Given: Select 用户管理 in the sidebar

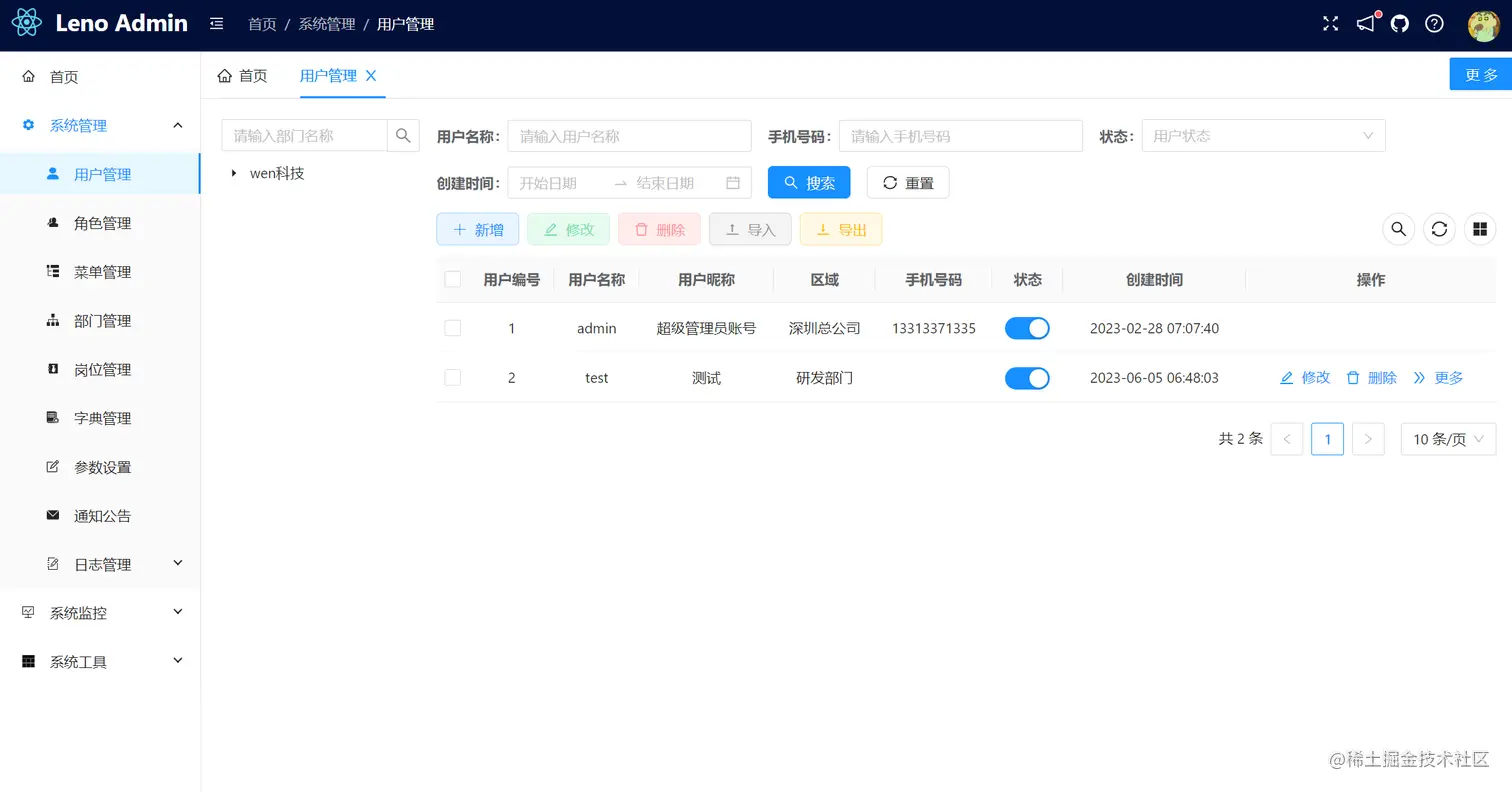Looking at the screenshot, I should coord(100,174).
